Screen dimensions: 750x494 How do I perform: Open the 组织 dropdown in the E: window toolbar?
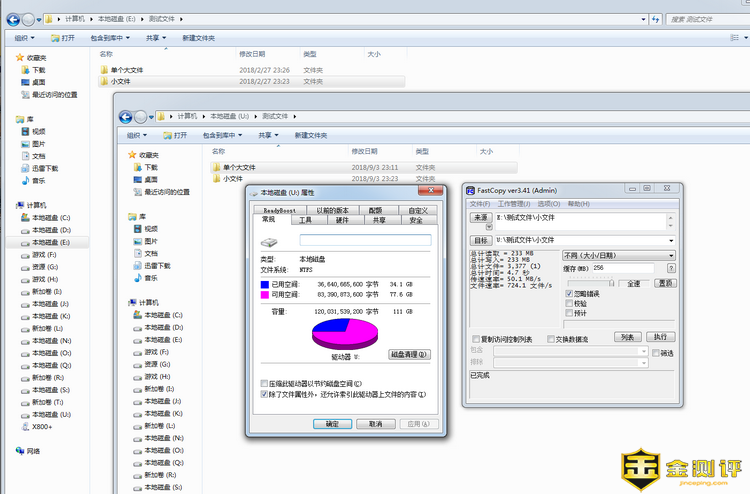pyautogui.click(x=26, y=38)
